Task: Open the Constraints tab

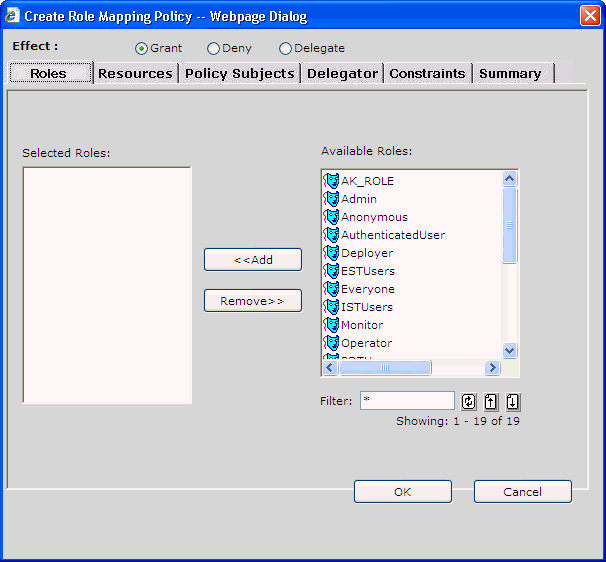Action: click(x=427, y=73)
